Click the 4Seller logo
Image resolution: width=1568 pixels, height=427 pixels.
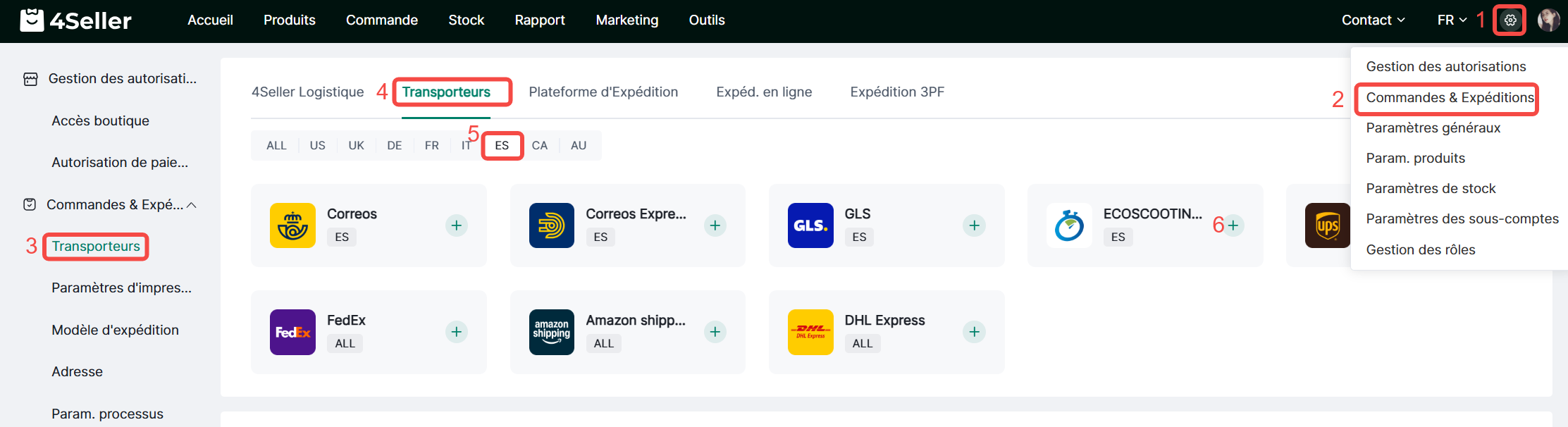click(x=76, y=20)
